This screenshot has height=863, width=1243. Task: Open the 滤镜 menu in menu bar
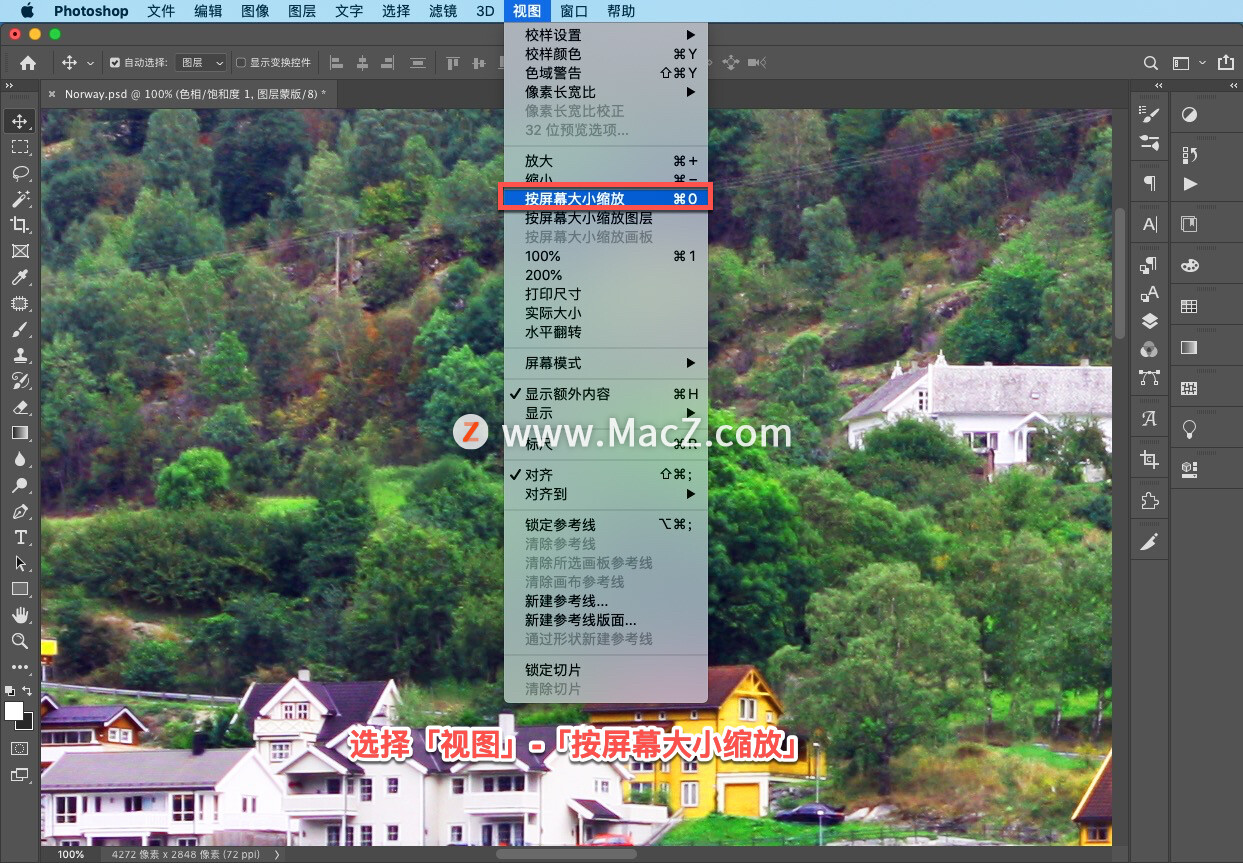pyautogui.click(x=443, y=11)
